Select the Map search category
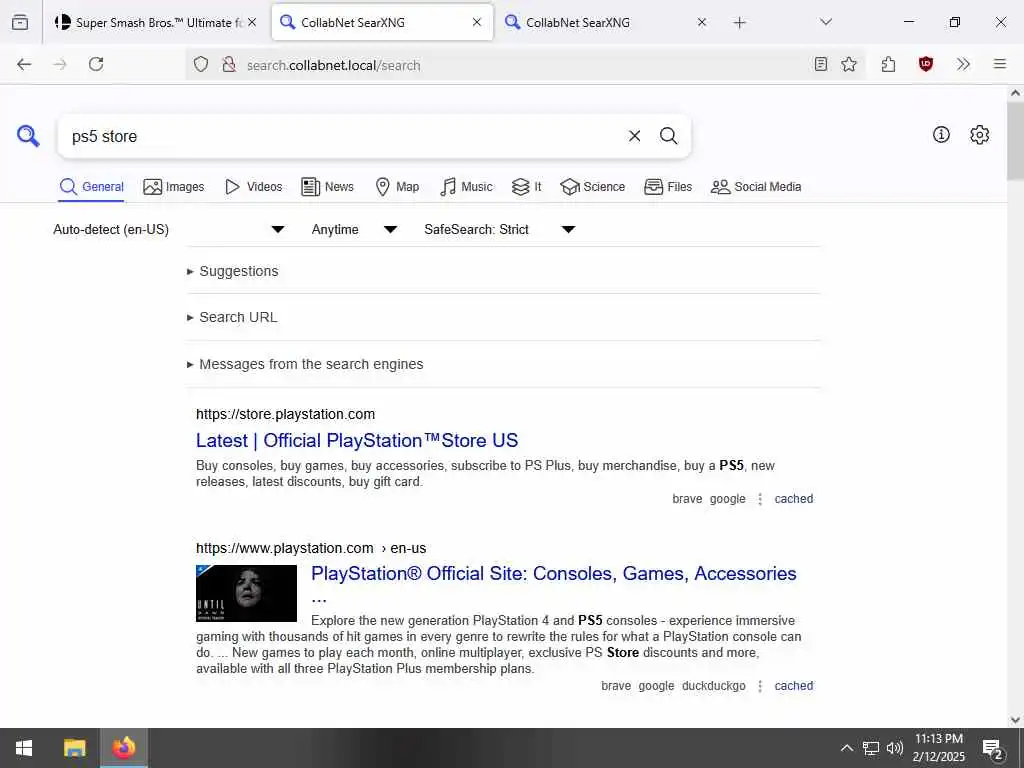The image size is (1024, 768). (x=397, y=187)
